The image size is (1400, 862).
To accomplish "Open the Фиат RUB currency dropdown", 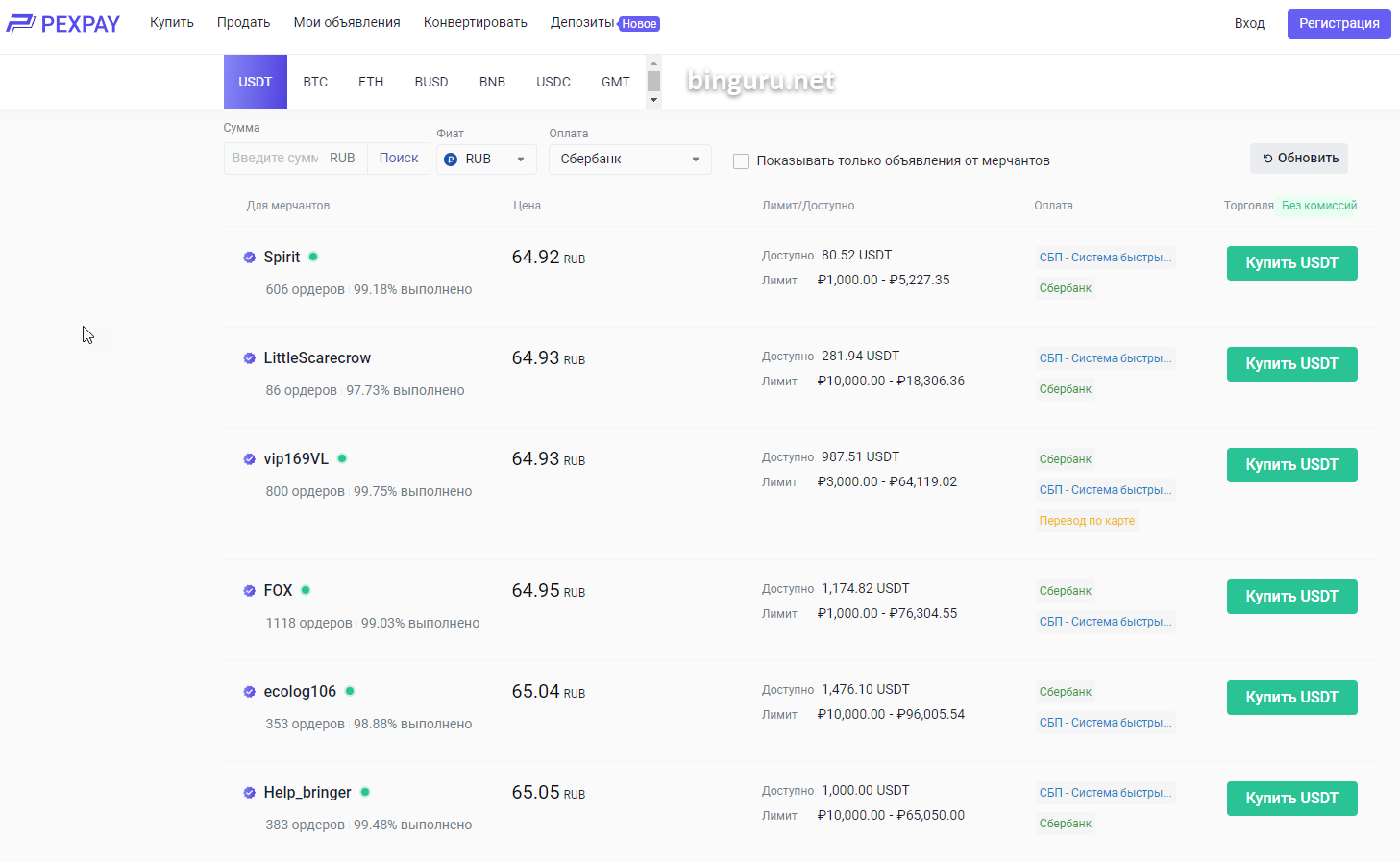I will click(x=486, y=160).
